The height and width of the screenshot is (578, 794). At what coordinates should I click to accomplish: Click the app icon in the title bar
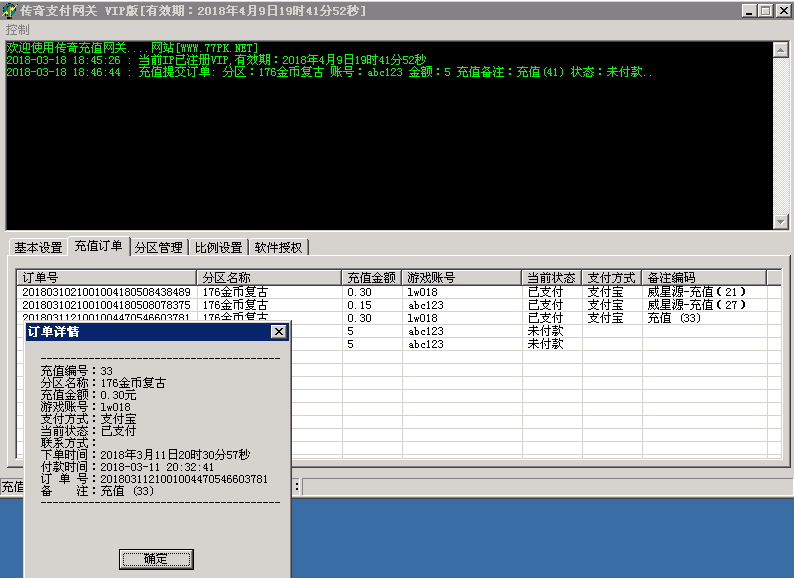coord(10,10)
